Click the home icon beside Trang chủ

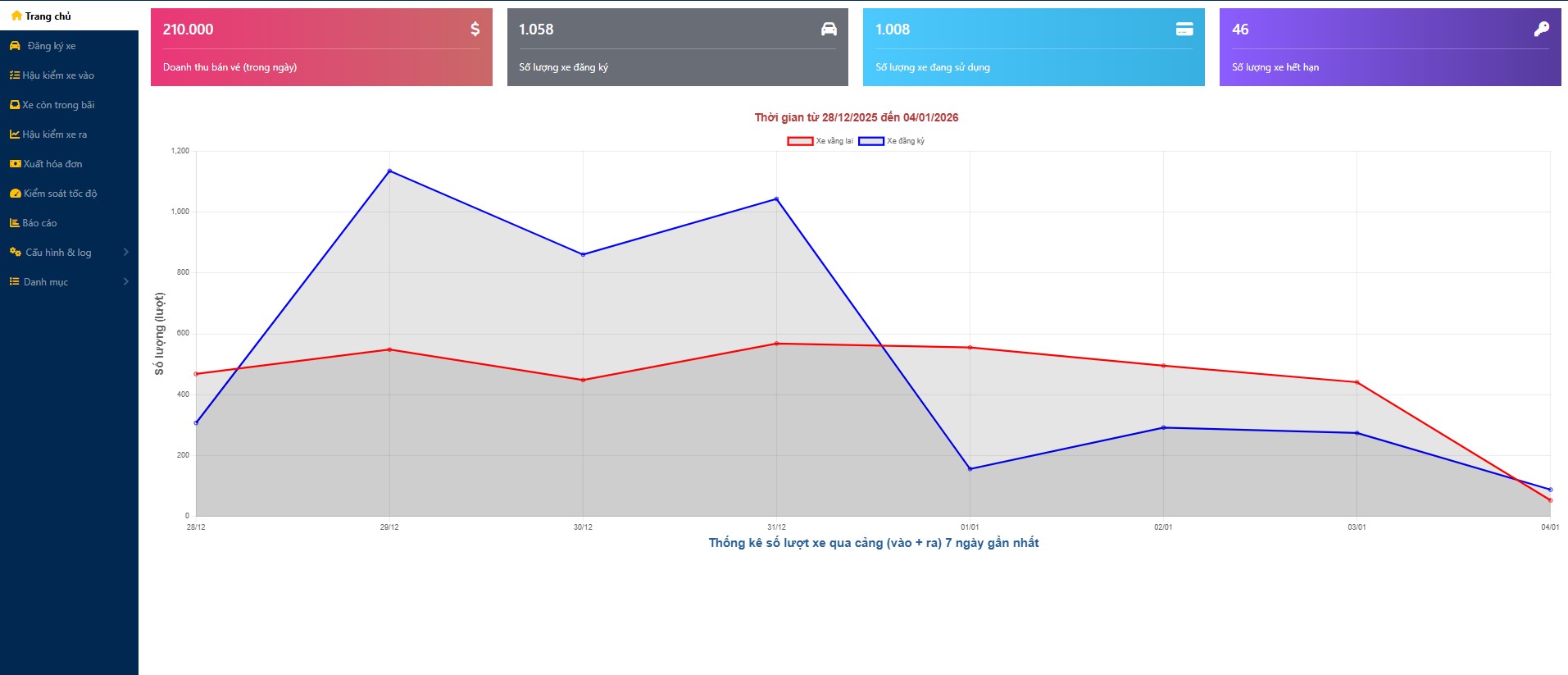click(x=16, y=16)
